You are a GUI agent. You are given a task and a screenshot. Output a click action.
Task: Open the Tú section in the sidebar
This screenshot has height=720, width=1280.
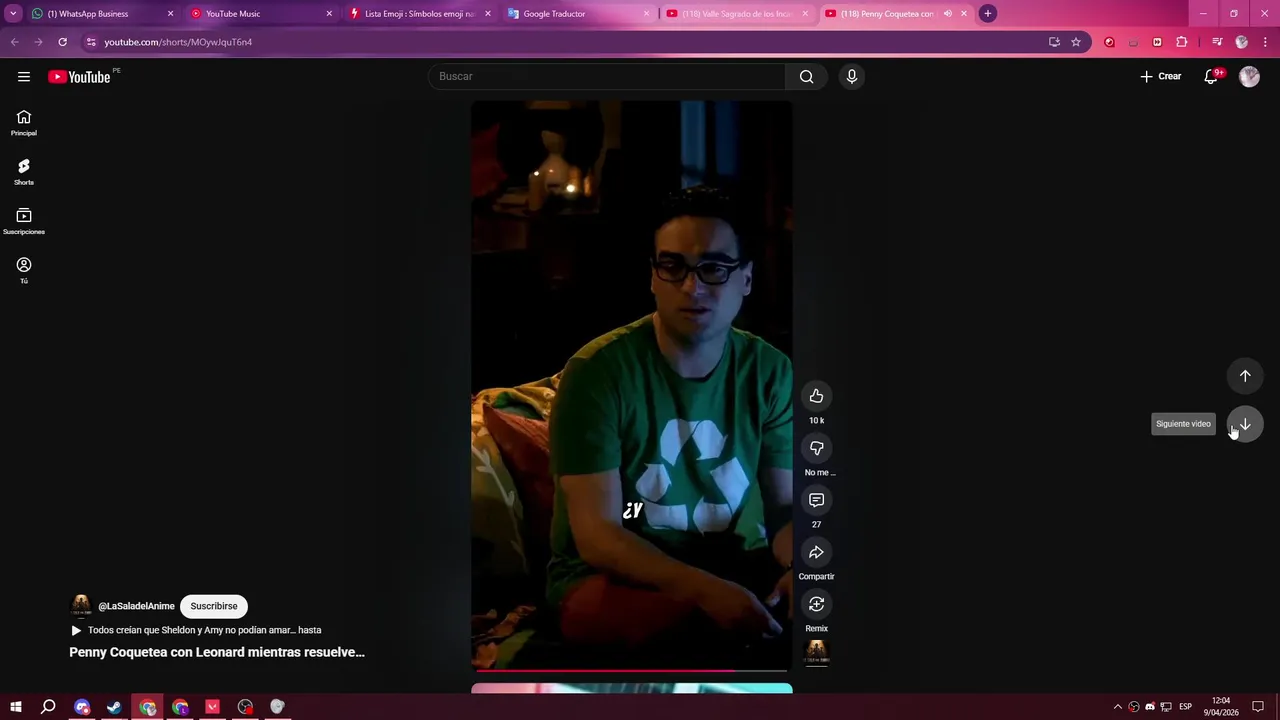coord(24,270)
